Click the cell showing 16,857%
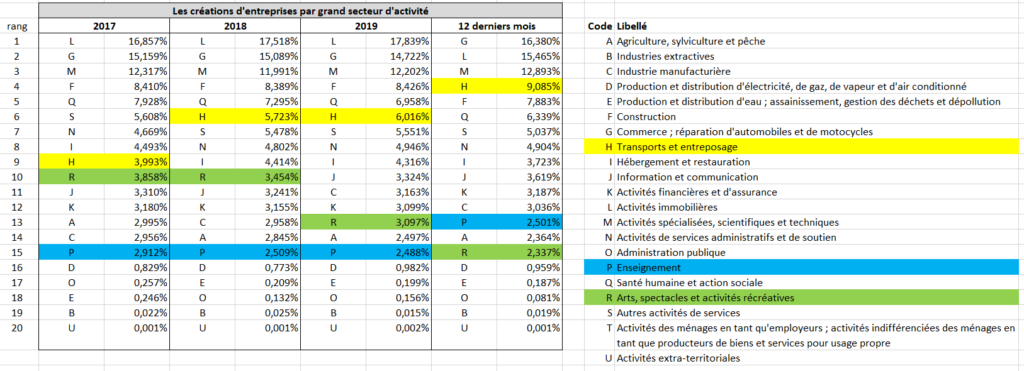This screenshot has width=1024, height=371. (x=137, y=41)
